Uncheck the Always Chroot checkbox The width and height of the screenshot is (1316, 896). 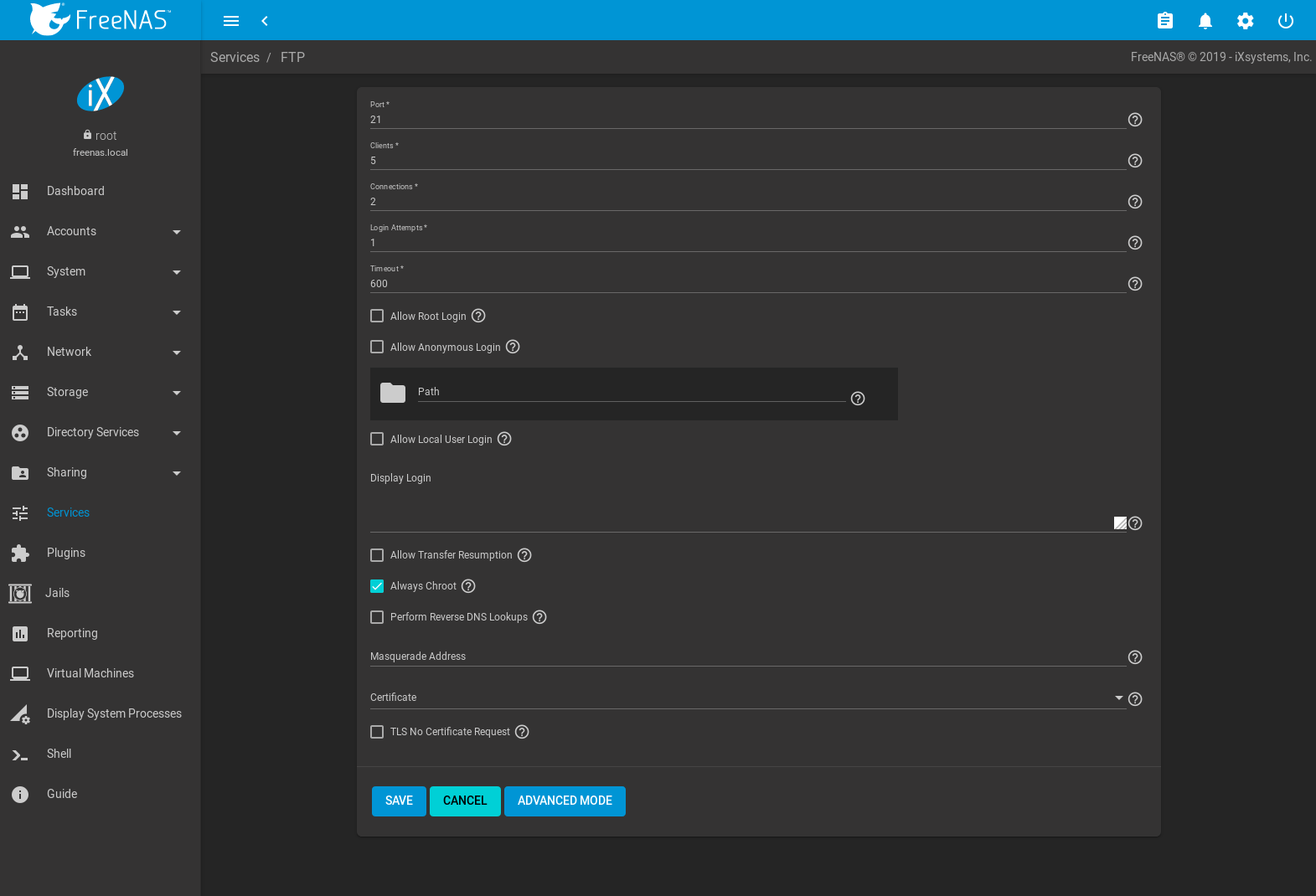(377, 586)
